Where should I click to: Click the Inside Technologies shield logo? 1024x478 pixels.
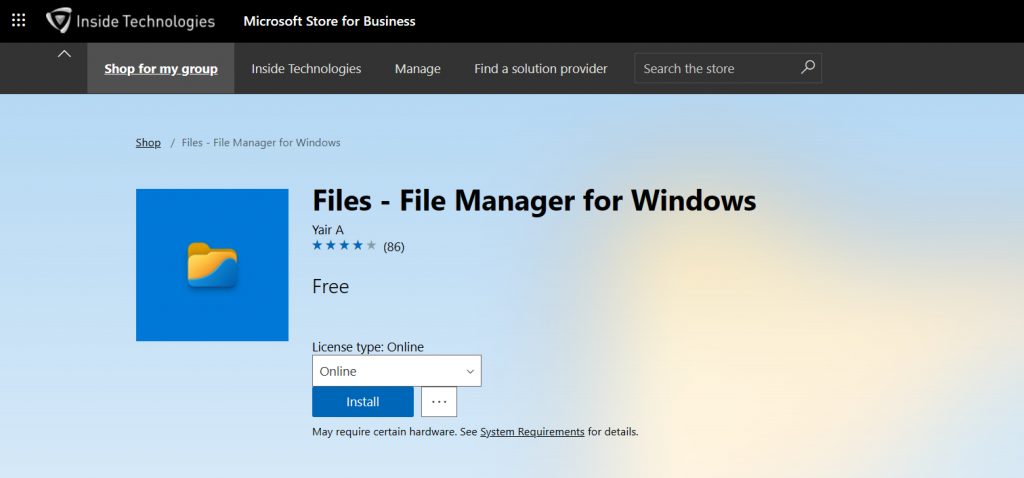58,20
